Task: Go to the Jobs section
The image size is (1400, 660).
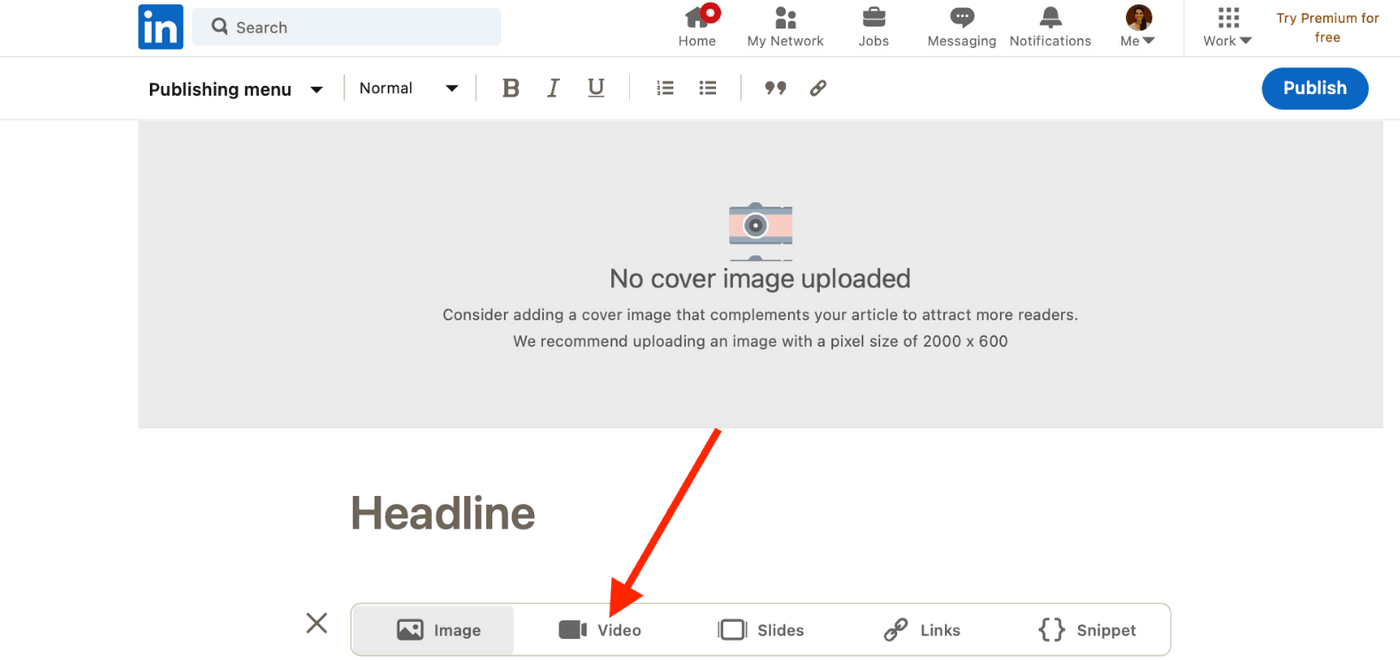Action: tap(873, 27)
